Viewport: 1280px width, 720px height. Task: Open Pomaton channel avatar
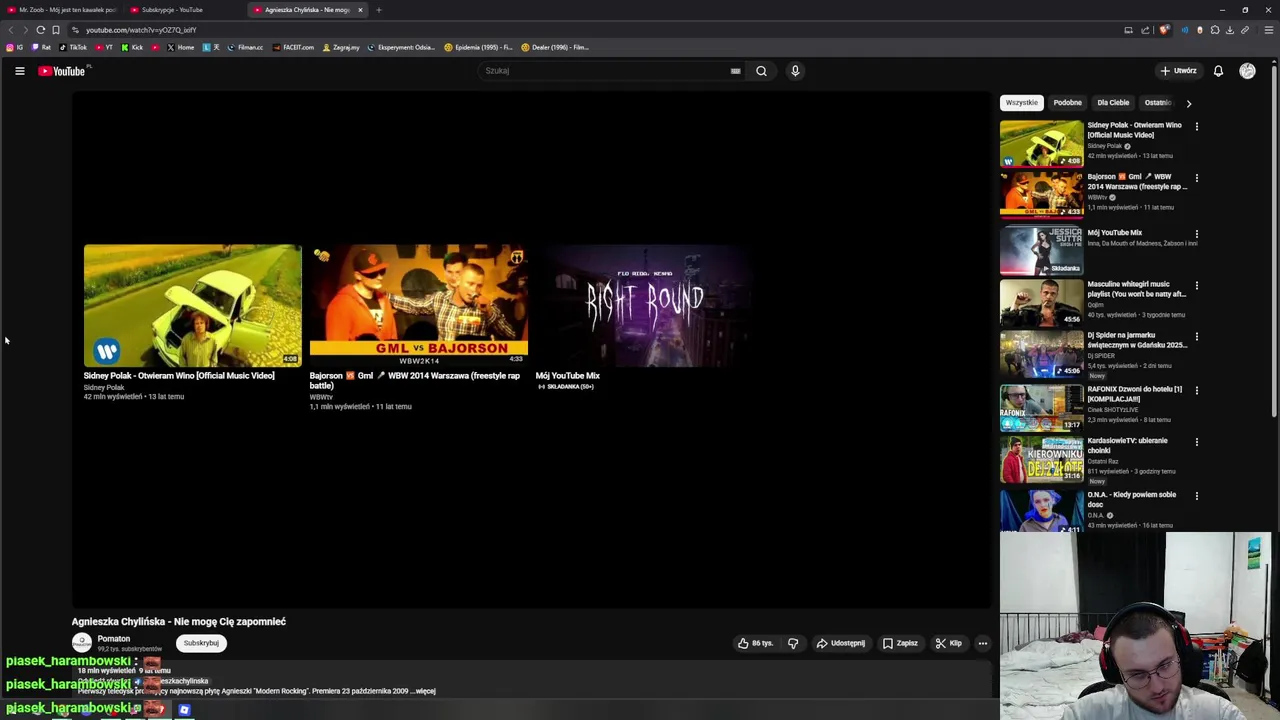[82, 643]
